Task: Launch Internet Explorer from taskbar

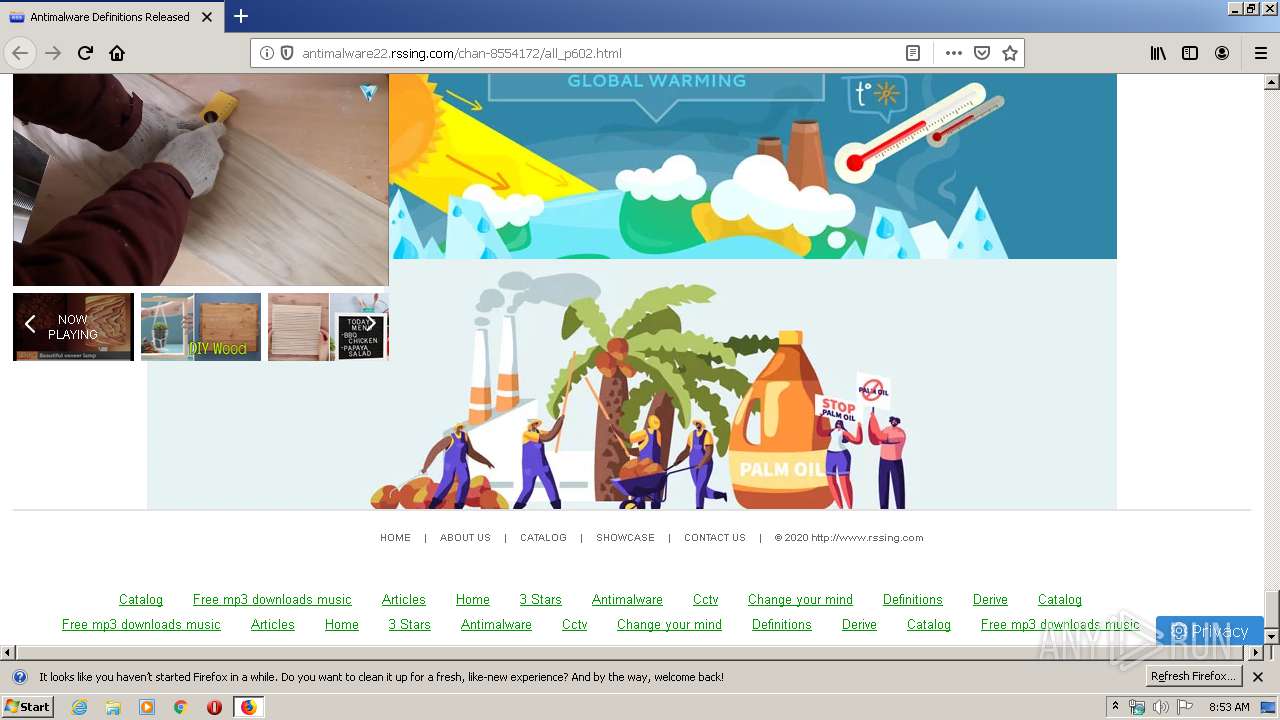Action: 79,707
